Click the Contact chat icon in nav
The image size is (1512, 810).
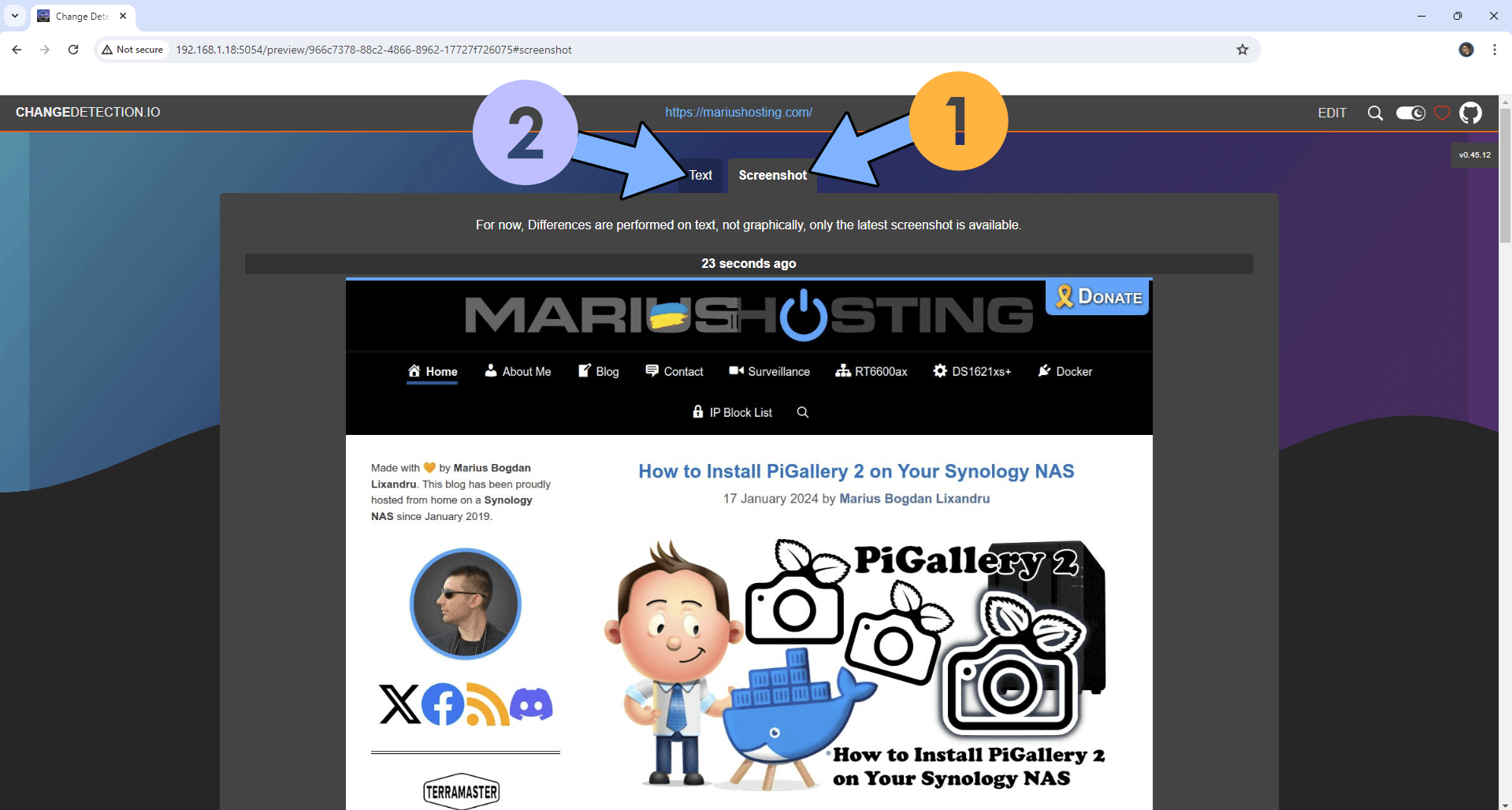[652, 370]
